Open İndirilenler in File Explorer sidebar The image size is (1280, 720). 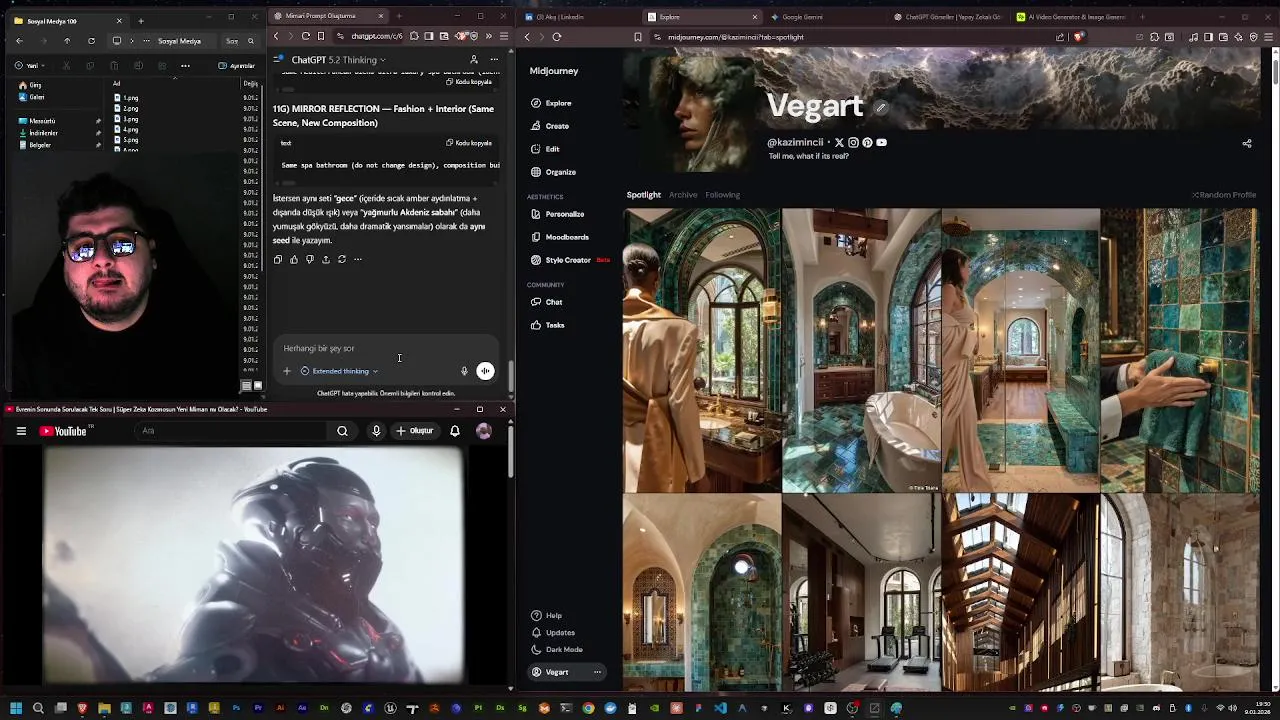37,133
